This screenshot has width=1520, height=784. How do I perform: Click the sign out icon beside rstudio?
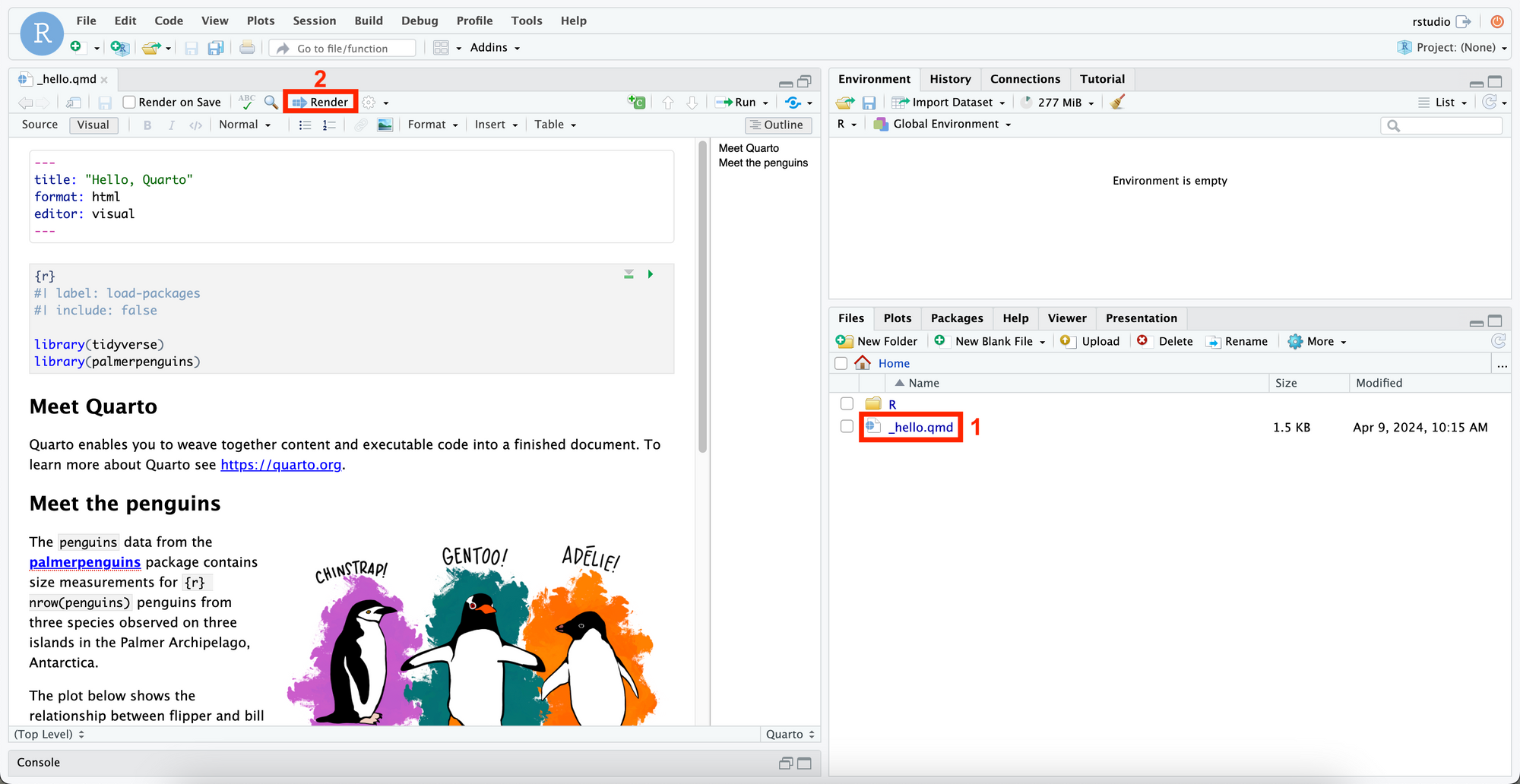pyautogui.click(x=1463, y=21)
